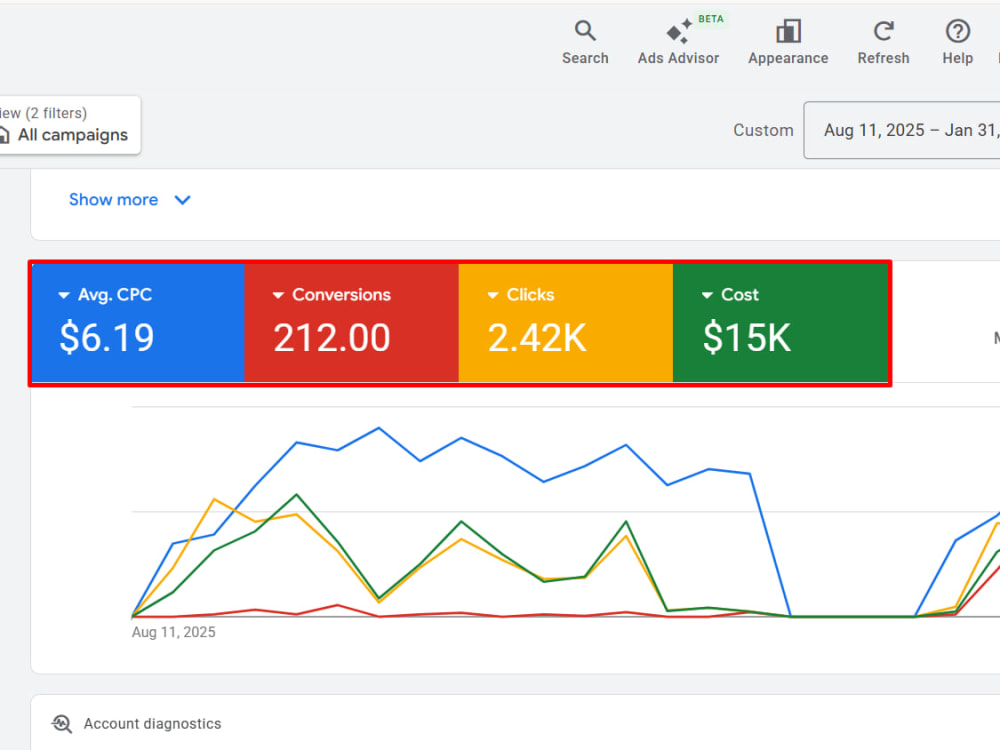Select the red Conversions 212.00 card
Viewport: 1000px width, 750px height.
pos(351,323)
